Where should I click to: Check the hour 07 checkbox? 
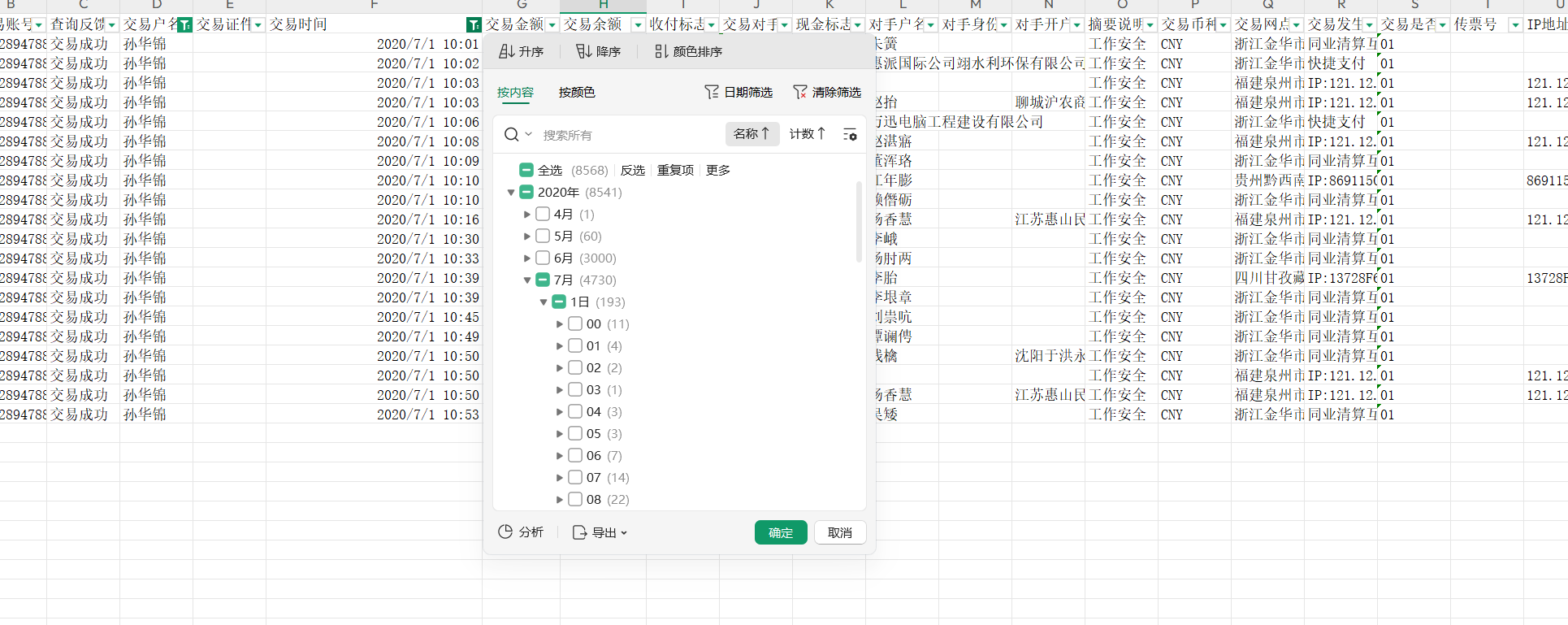575,477
